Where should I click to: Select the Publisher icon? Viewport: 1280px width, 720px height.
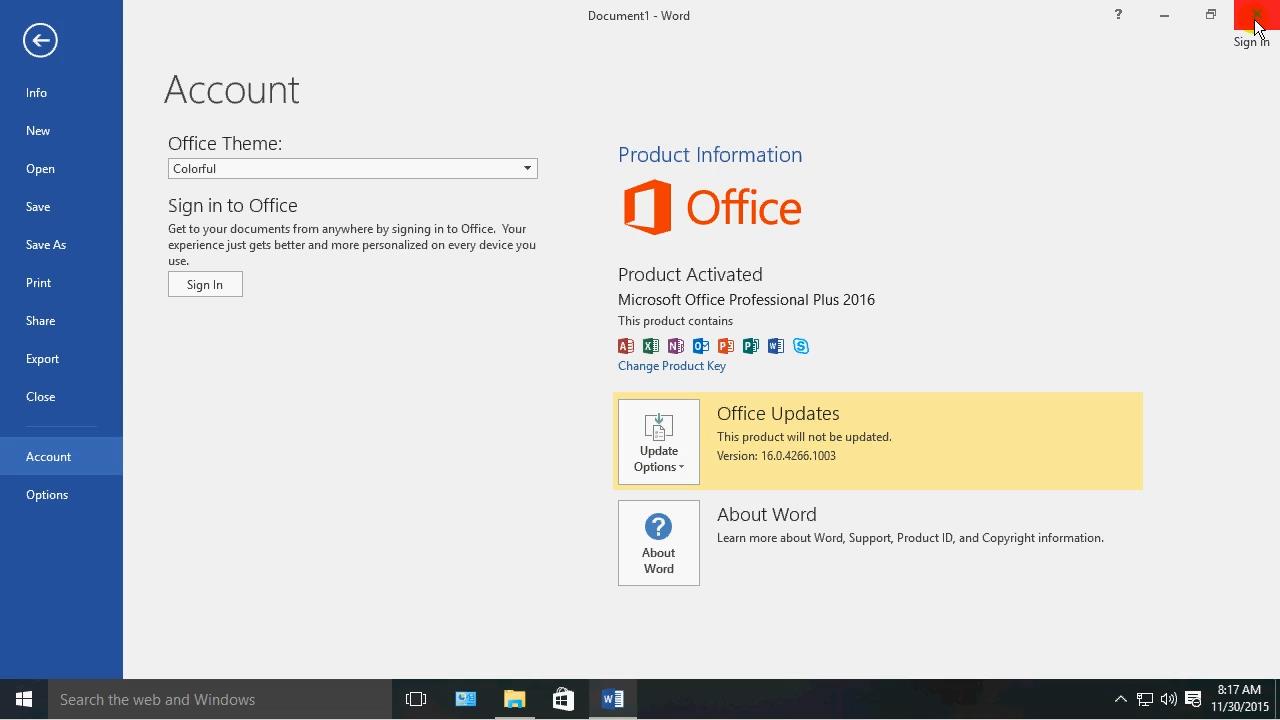pyautogui.click(x=750, y=345)
